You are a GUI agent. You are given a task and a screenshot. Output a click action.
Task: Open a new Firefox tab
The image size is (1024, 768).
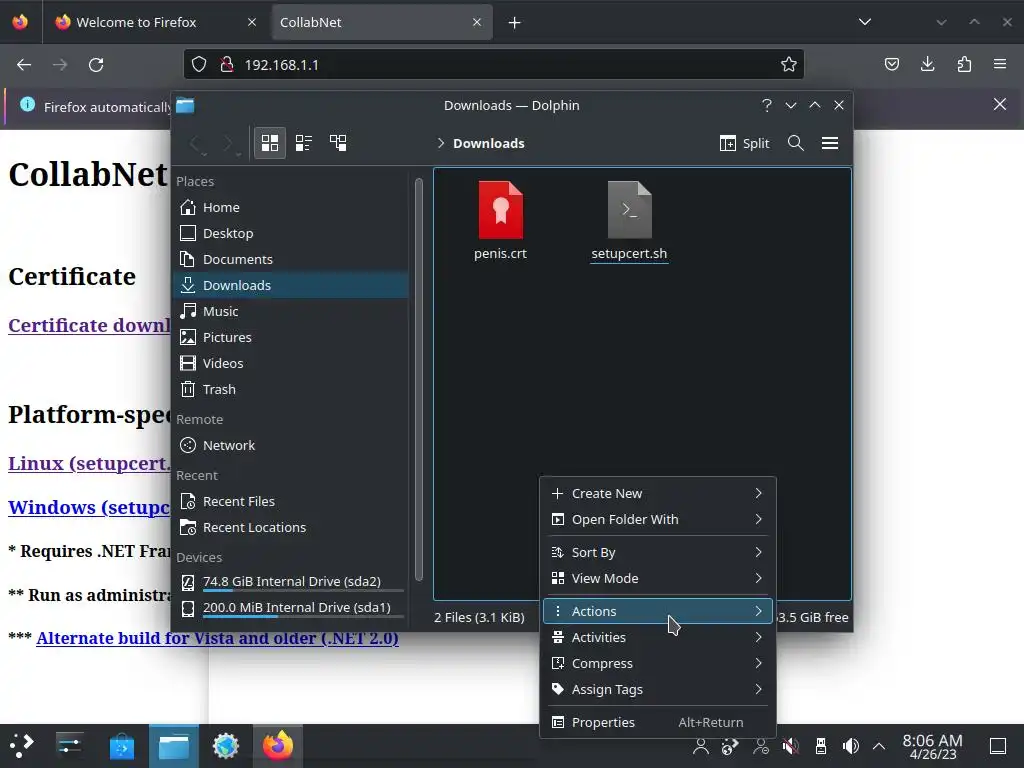tap(515, 22)
